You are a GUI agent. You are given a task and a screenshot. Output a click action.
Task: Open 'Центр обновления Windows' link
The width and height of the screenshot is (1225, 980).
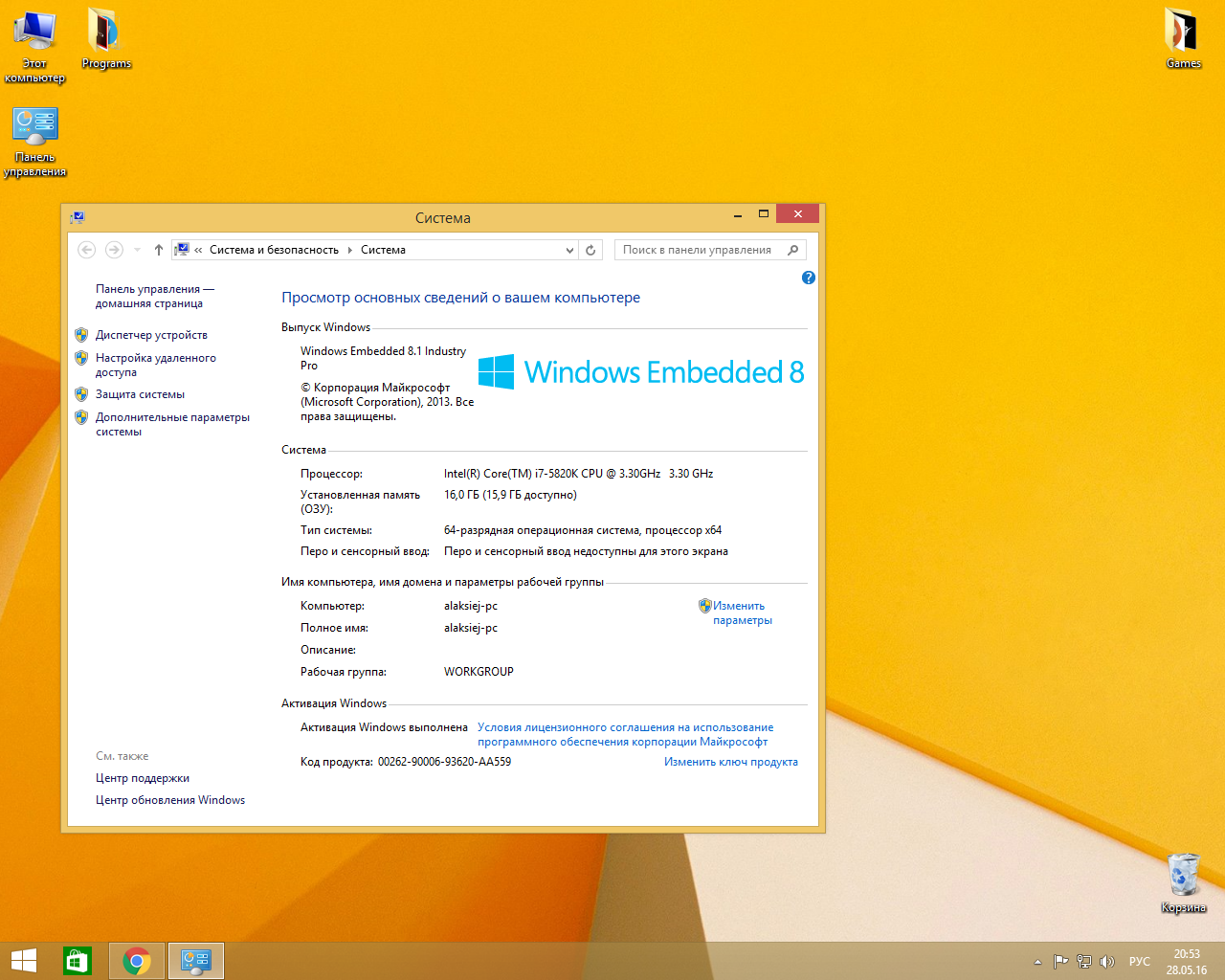tap(170, 800)
